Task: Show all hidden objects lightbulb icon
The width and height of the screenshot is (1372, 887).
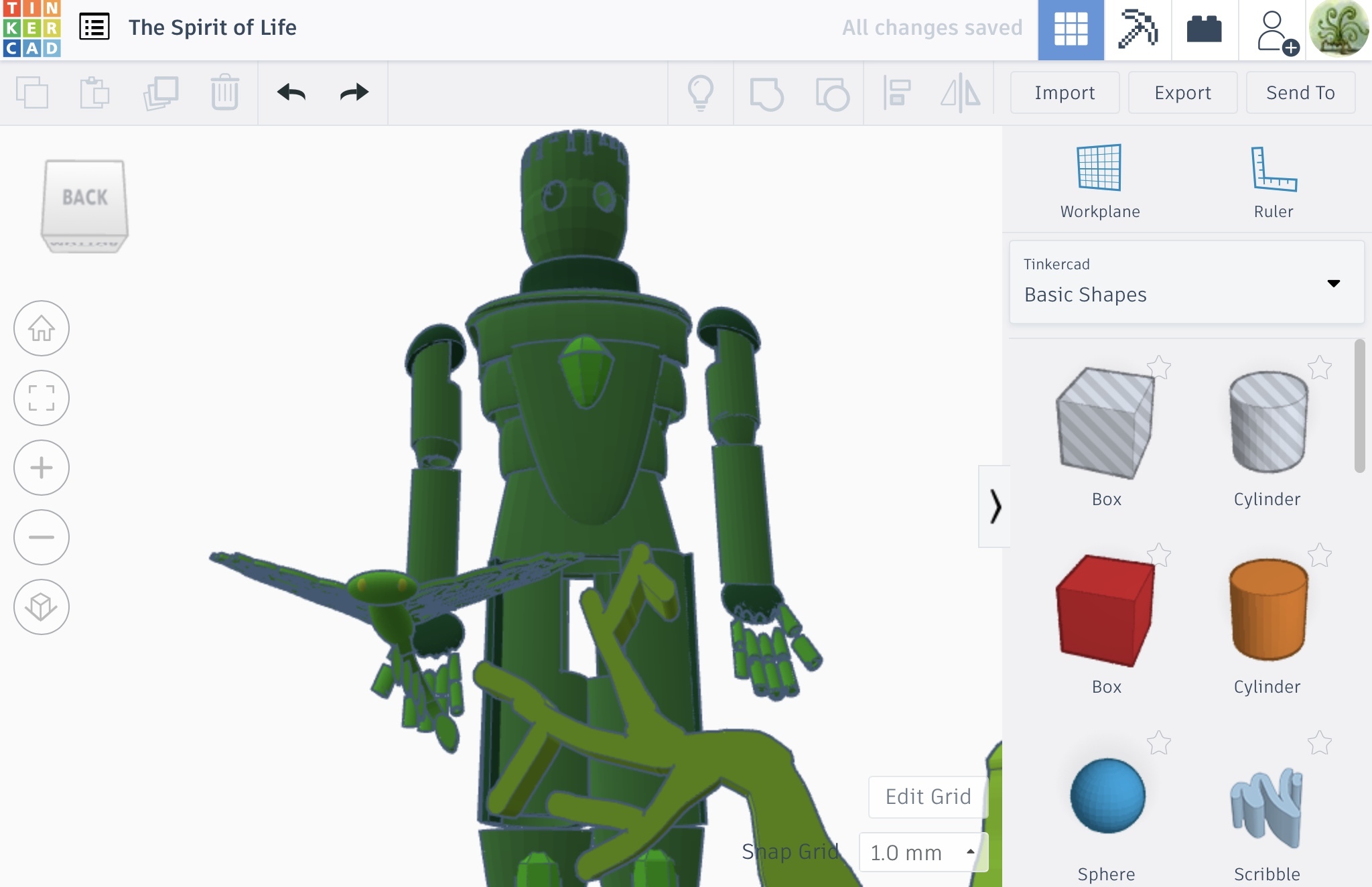Action: click(701, 92)
